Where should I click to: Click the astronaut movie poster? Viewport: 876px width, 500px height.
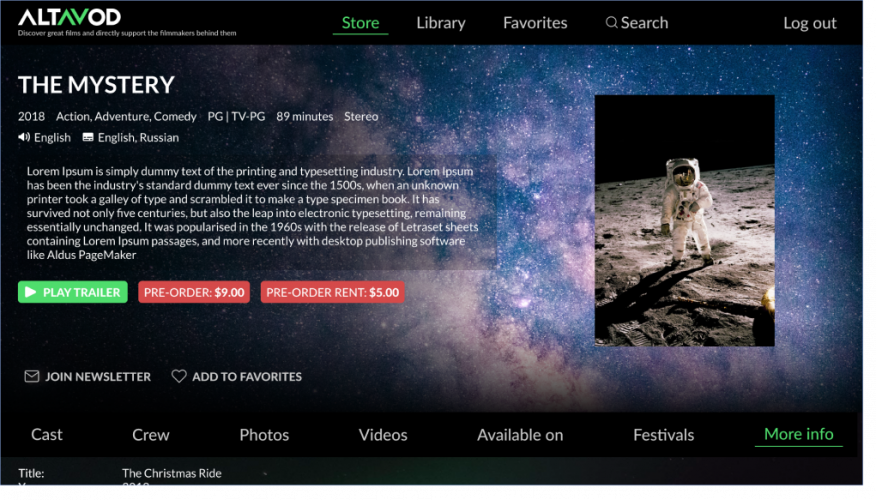684,221
